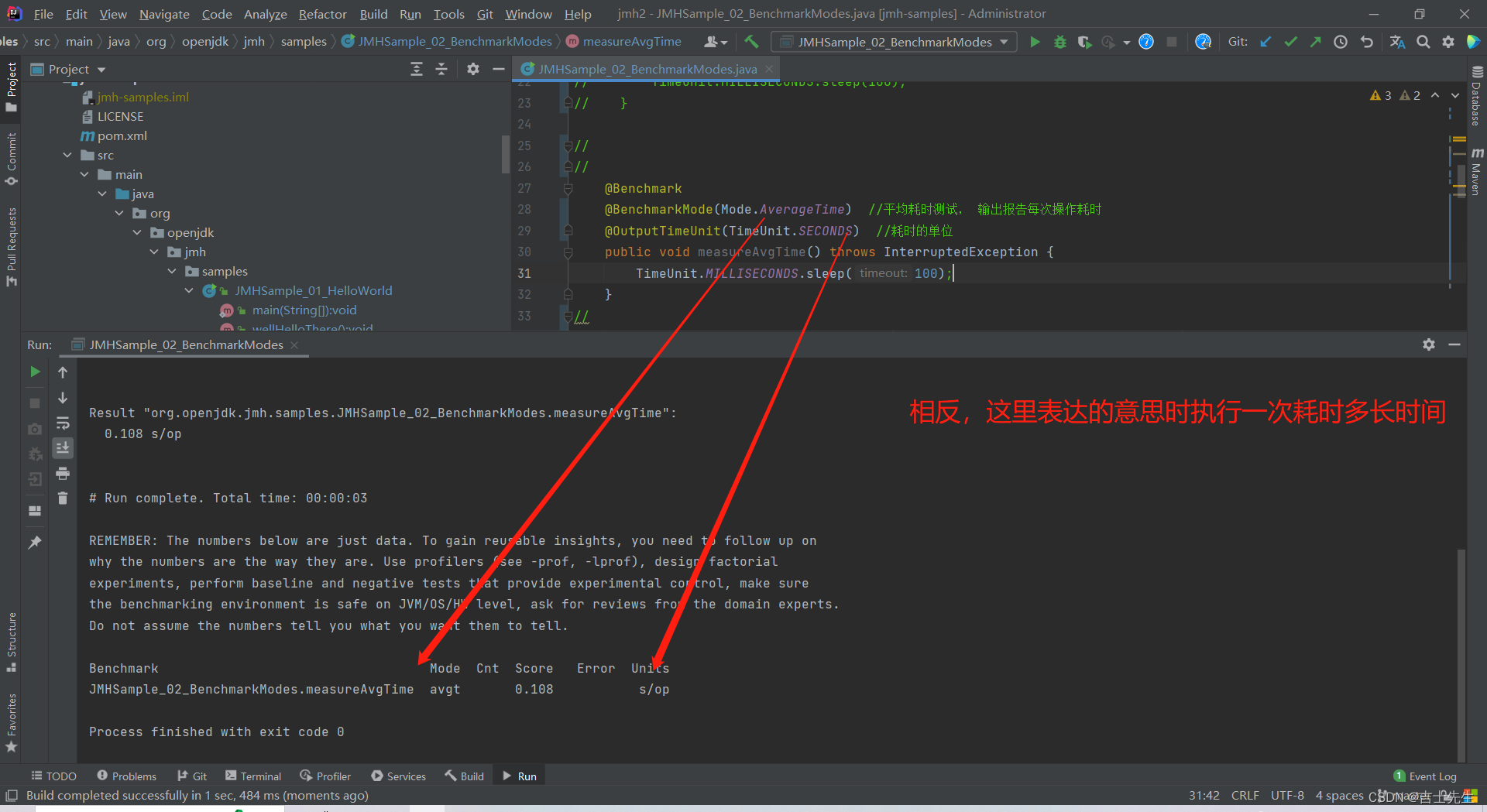Commit changes with Git green checkmark
The height and width of the screenshot is (812, 1487).
[x=1290, y=42]
